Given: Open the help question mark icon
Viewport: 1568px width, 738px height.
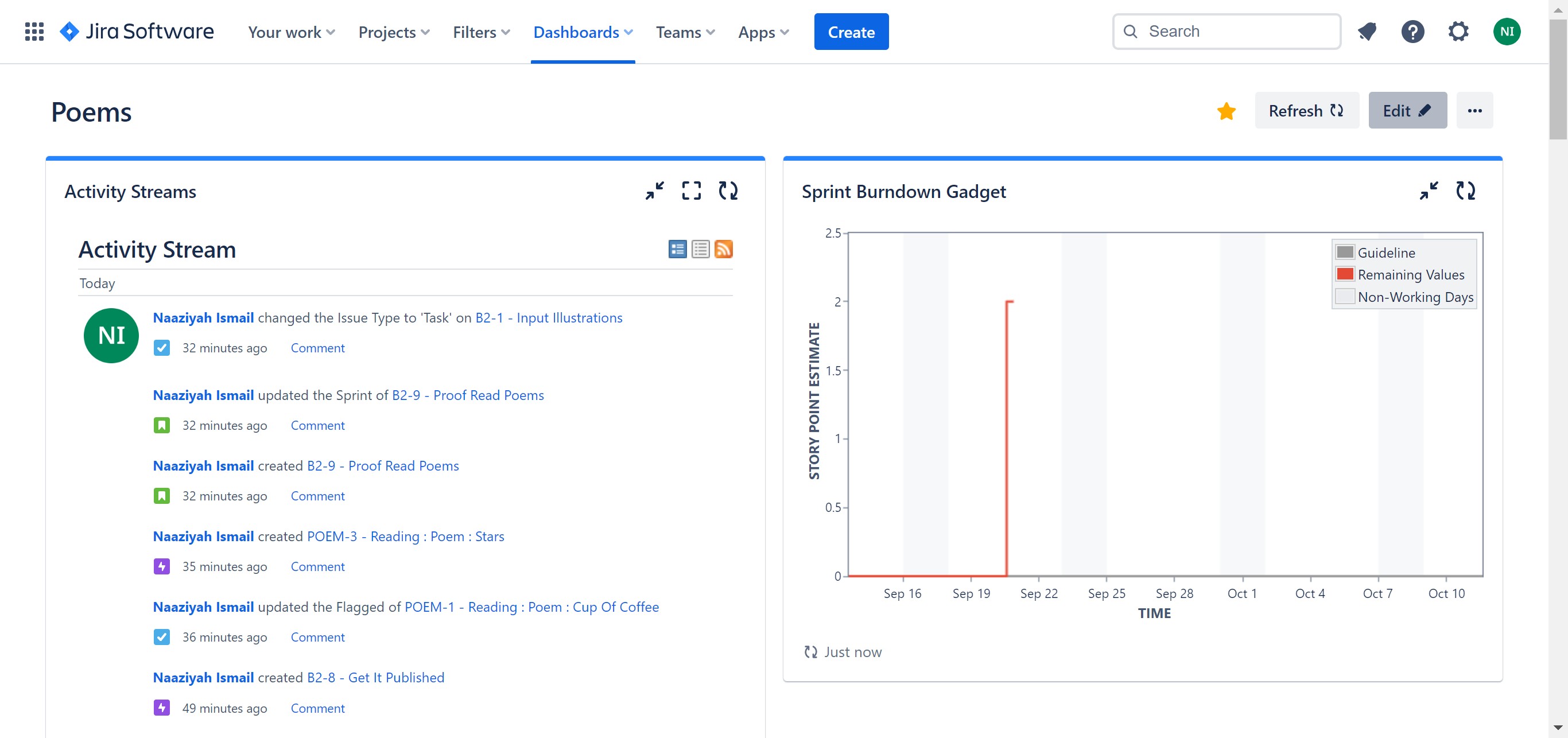Looking at the screenshot, I should pyautogui.click(x=1412, y=32).
